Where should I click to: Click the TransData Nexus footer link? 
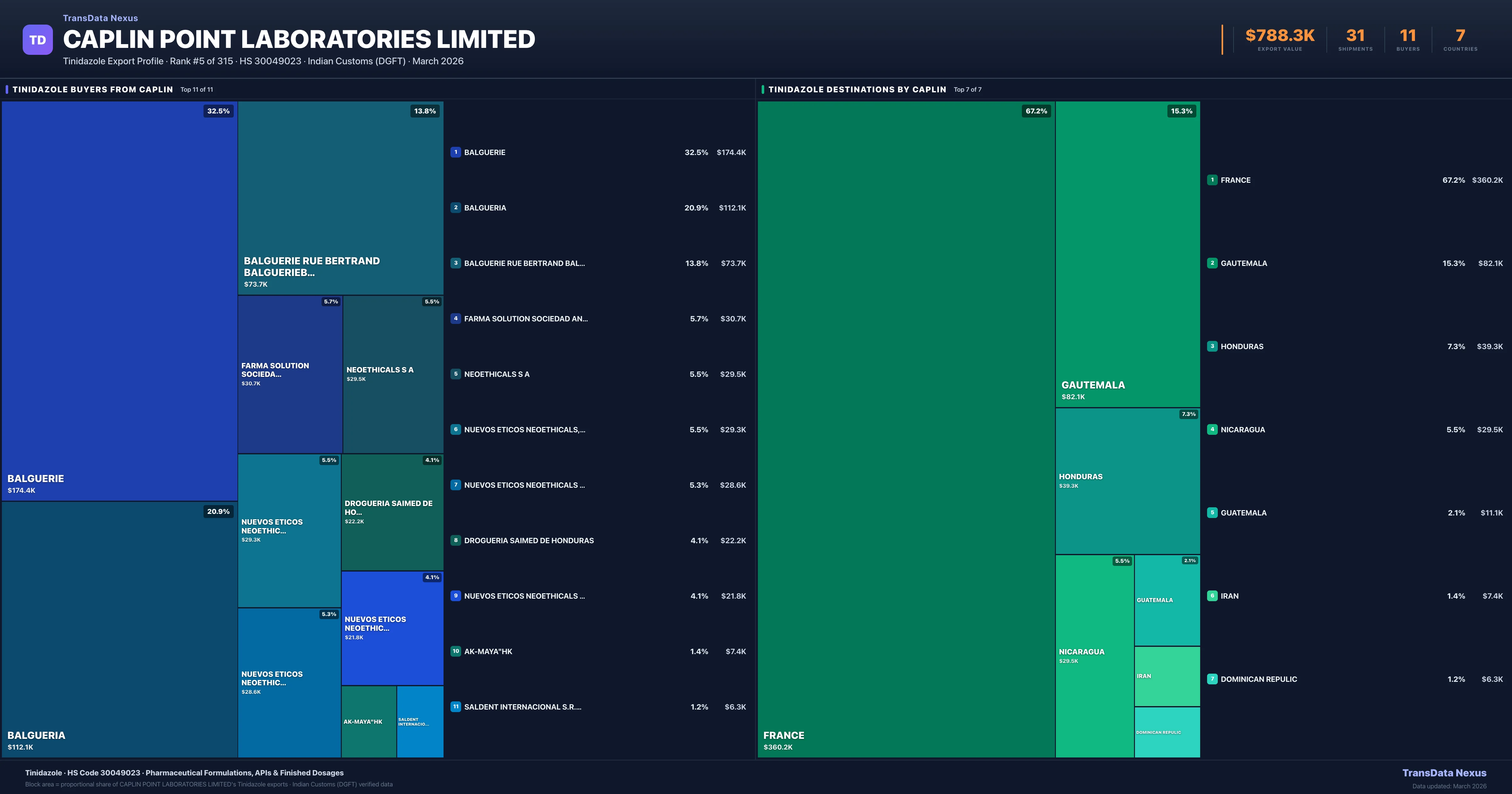tap(1444, 773)
